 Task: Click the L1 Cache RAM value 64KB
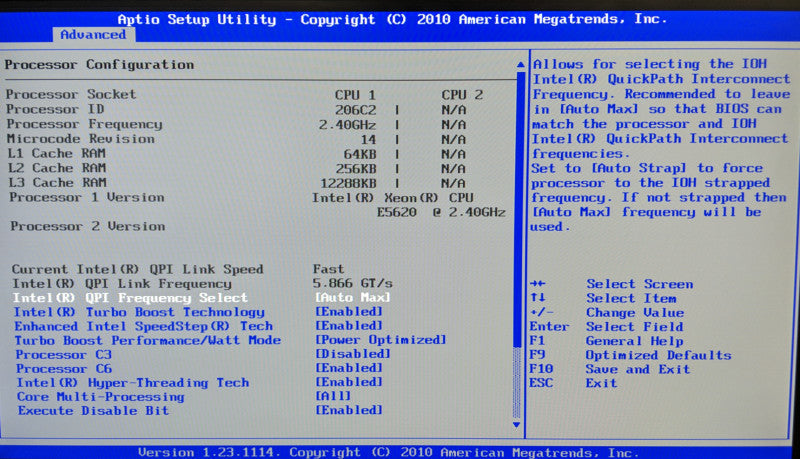pyautogui.click(x=360, y=154)
